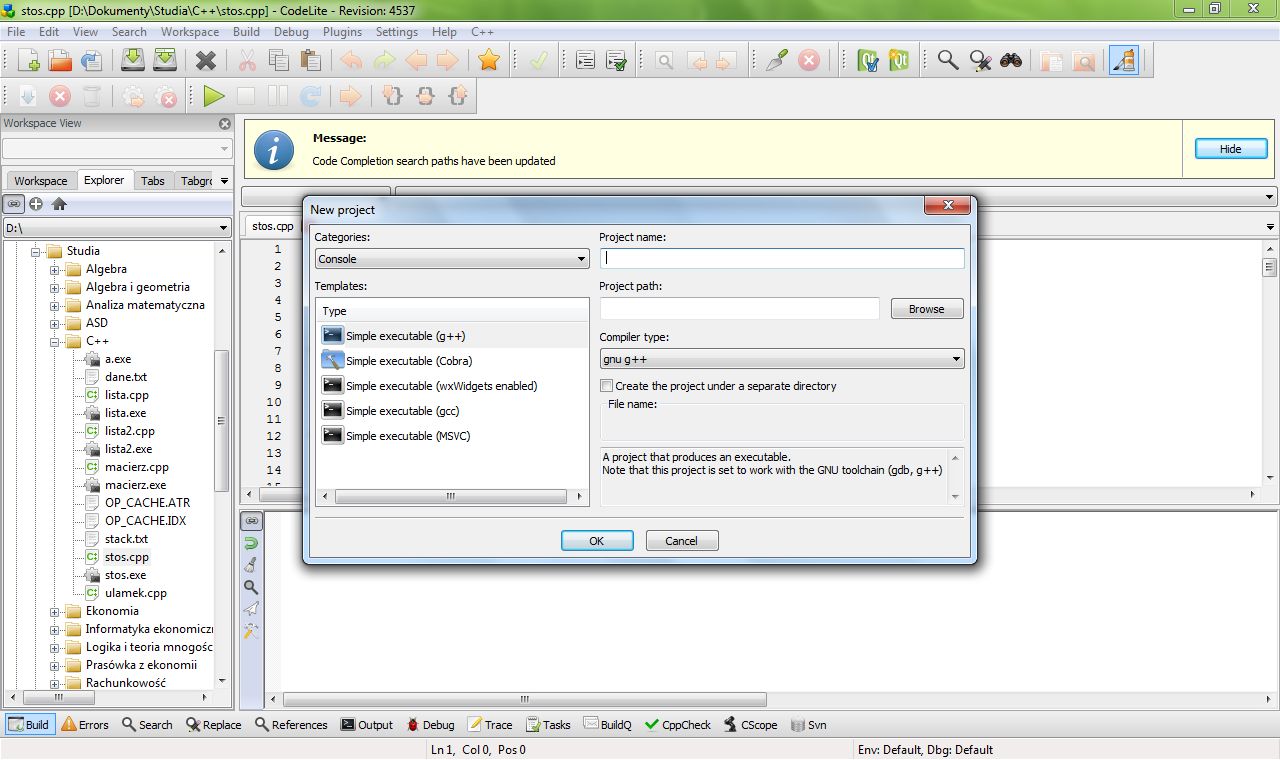Image resolution: width=1280 pixels, height=760 pixels.
Task: Expand the Ekonomia folder
Action: pyautogui.click(x=56, y=612)
